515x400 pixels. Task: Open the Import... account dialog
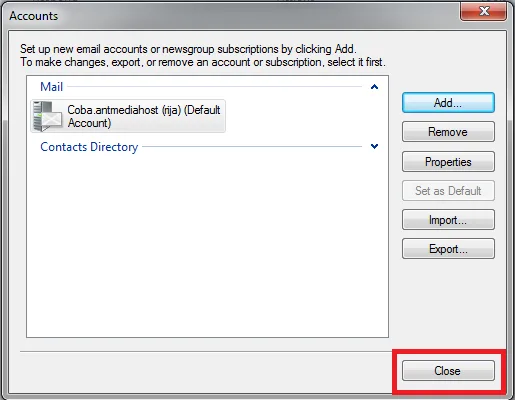tap(448, 220)
